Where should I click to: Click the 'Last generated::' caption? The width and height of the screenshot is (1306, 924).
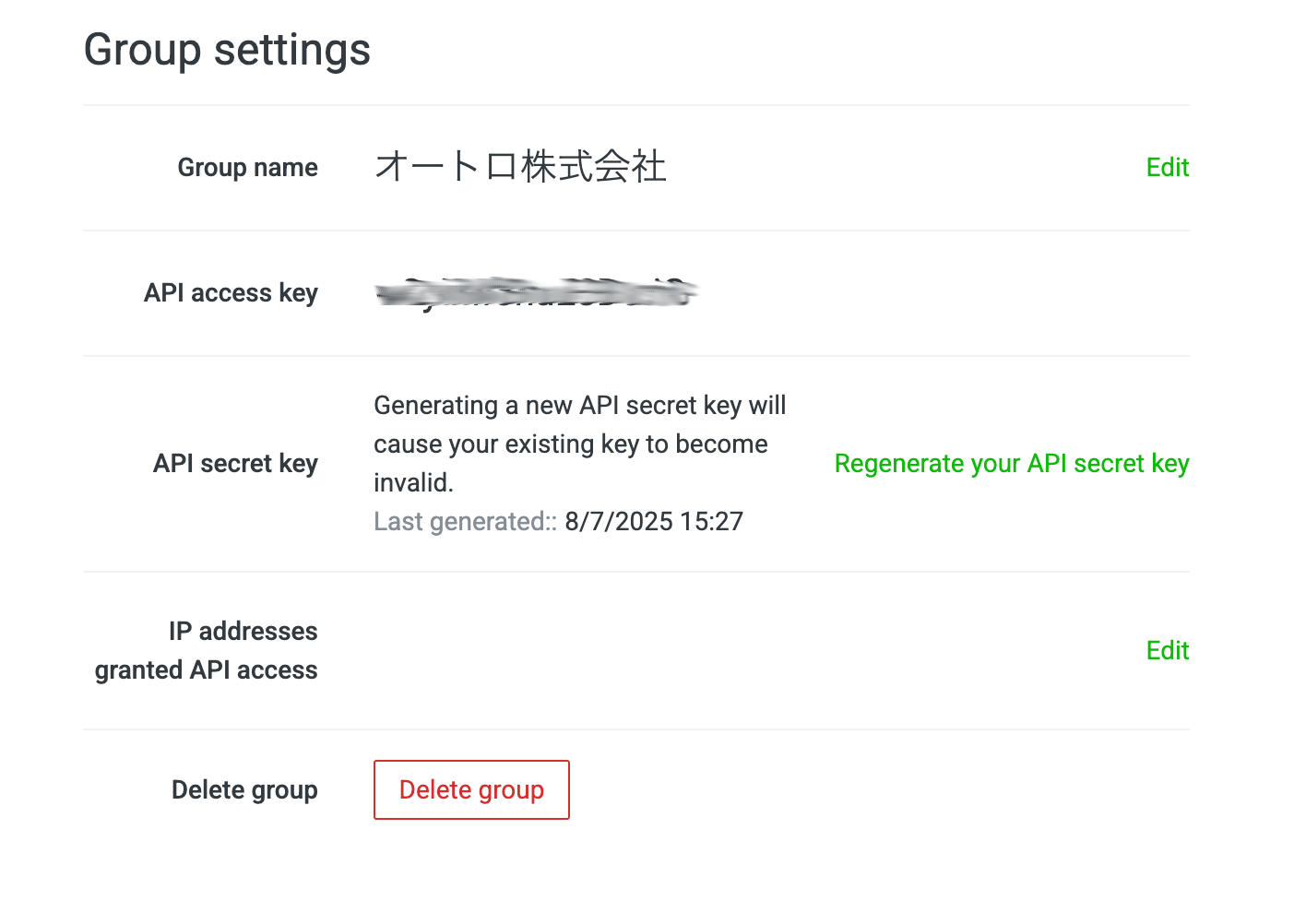coord(466,521)
